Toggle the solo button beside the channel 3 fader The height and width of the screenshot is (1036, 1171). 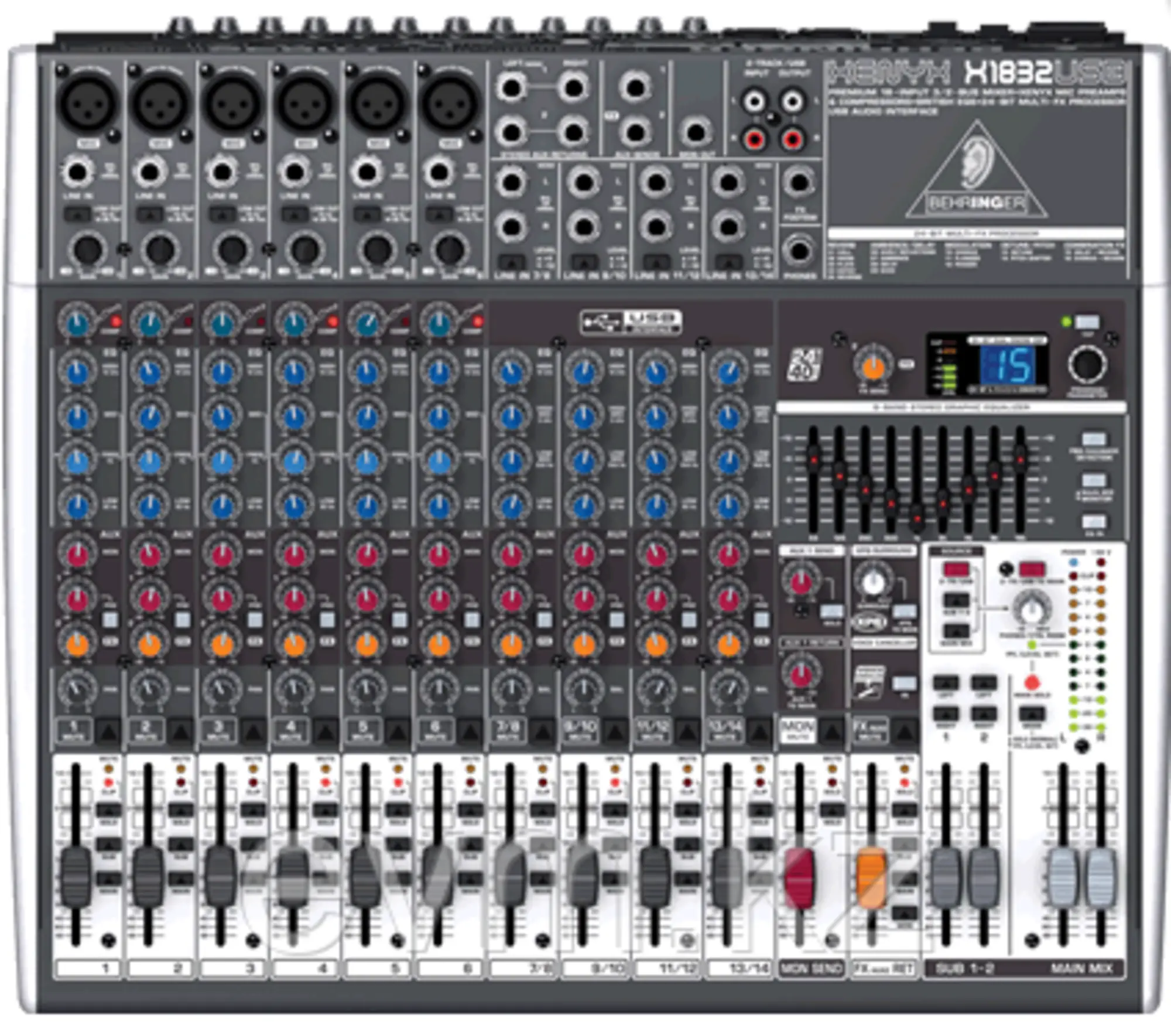point(252,810)
